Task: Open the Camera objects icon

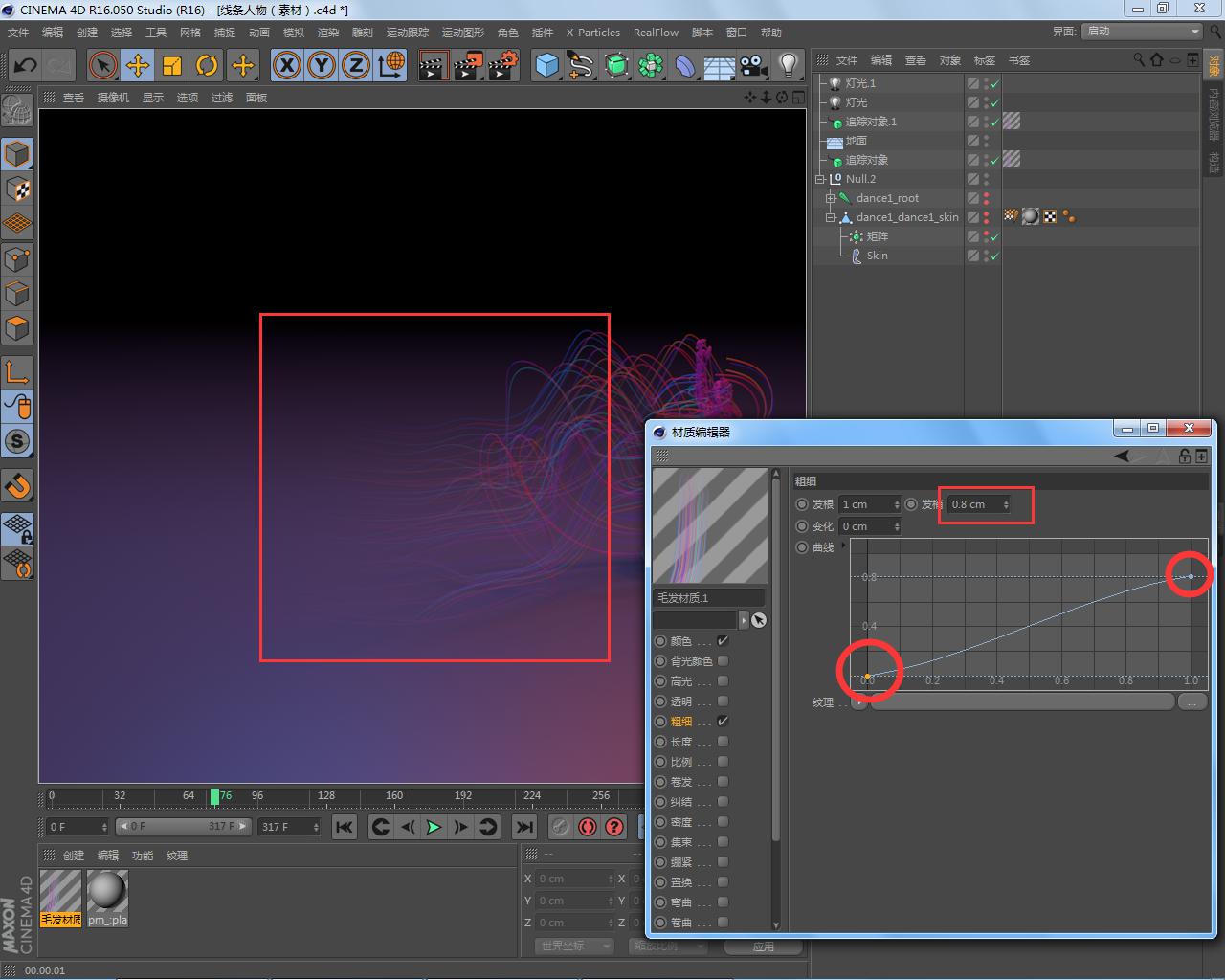Action: (753, 65)
